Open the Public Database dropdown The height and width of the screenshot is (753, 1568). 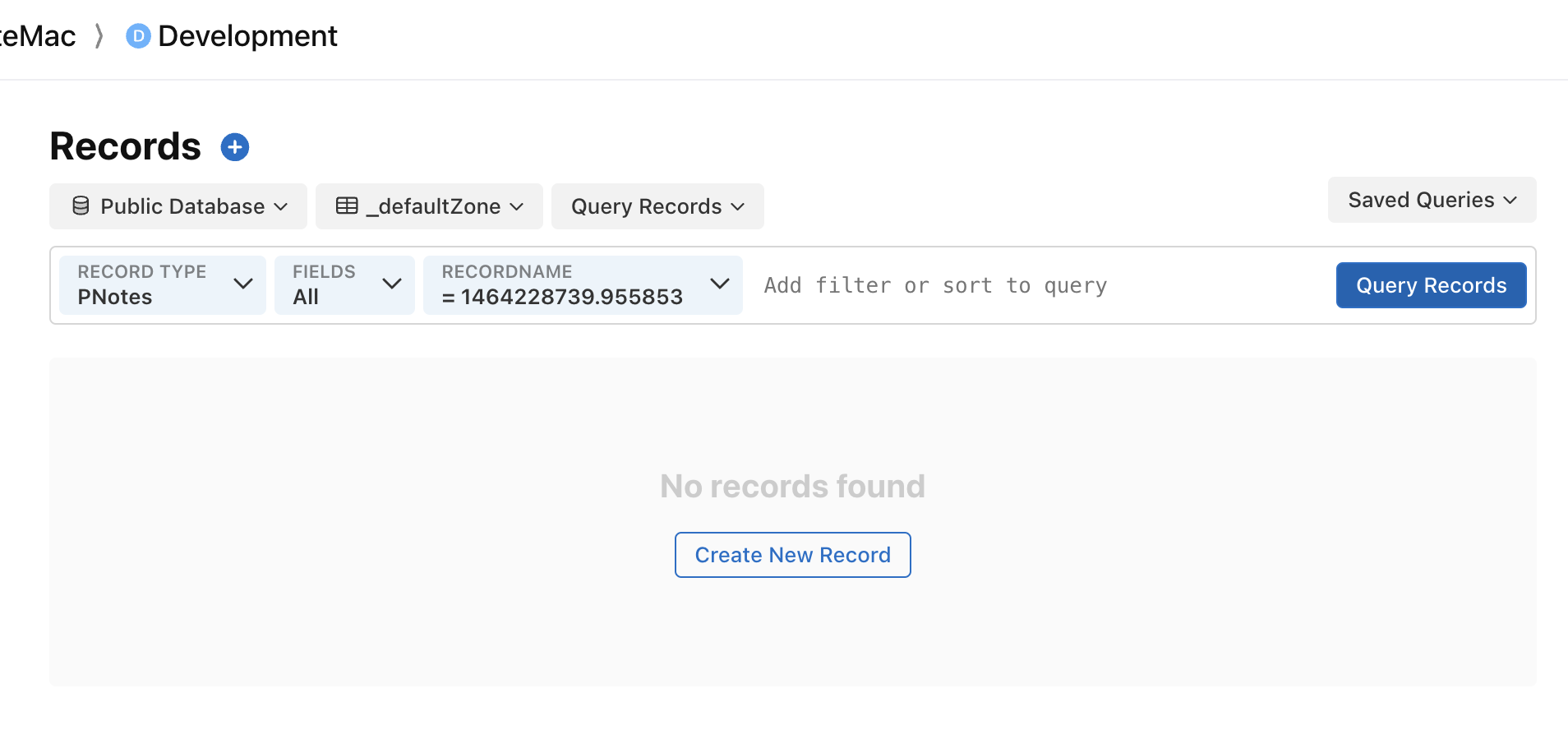point(178,206)
